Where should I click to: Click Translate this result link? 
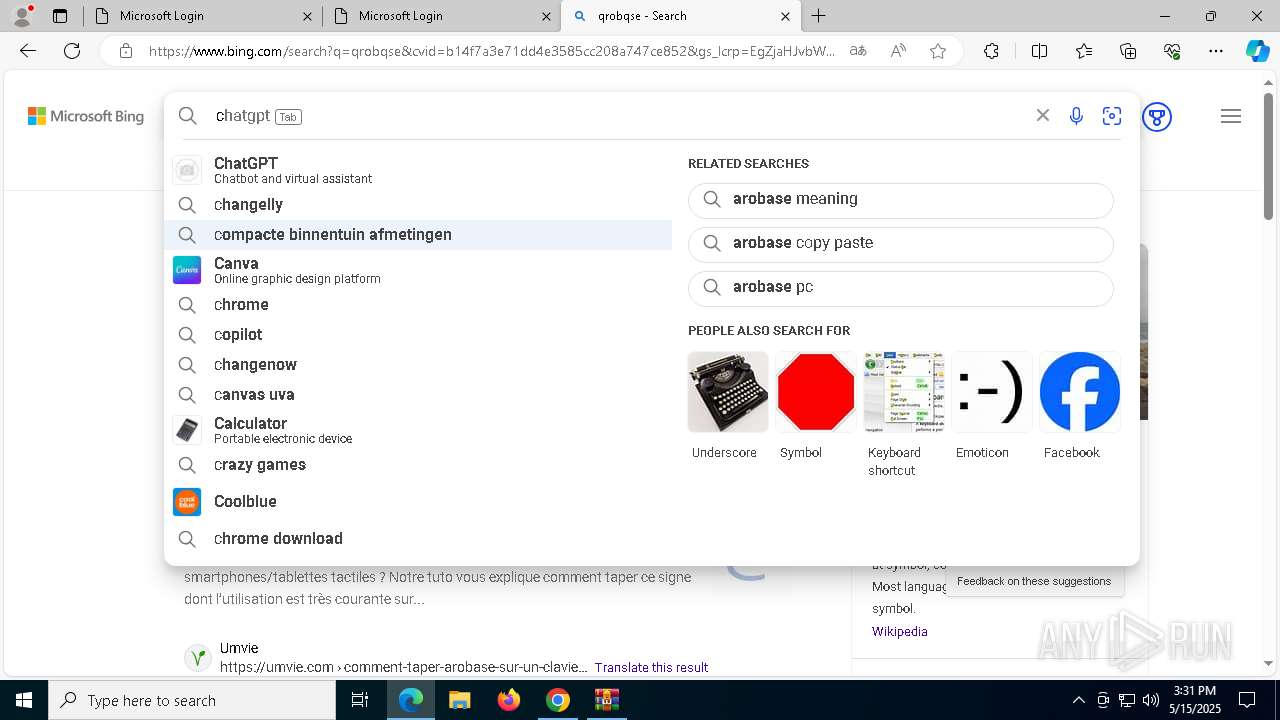(651, 667)
